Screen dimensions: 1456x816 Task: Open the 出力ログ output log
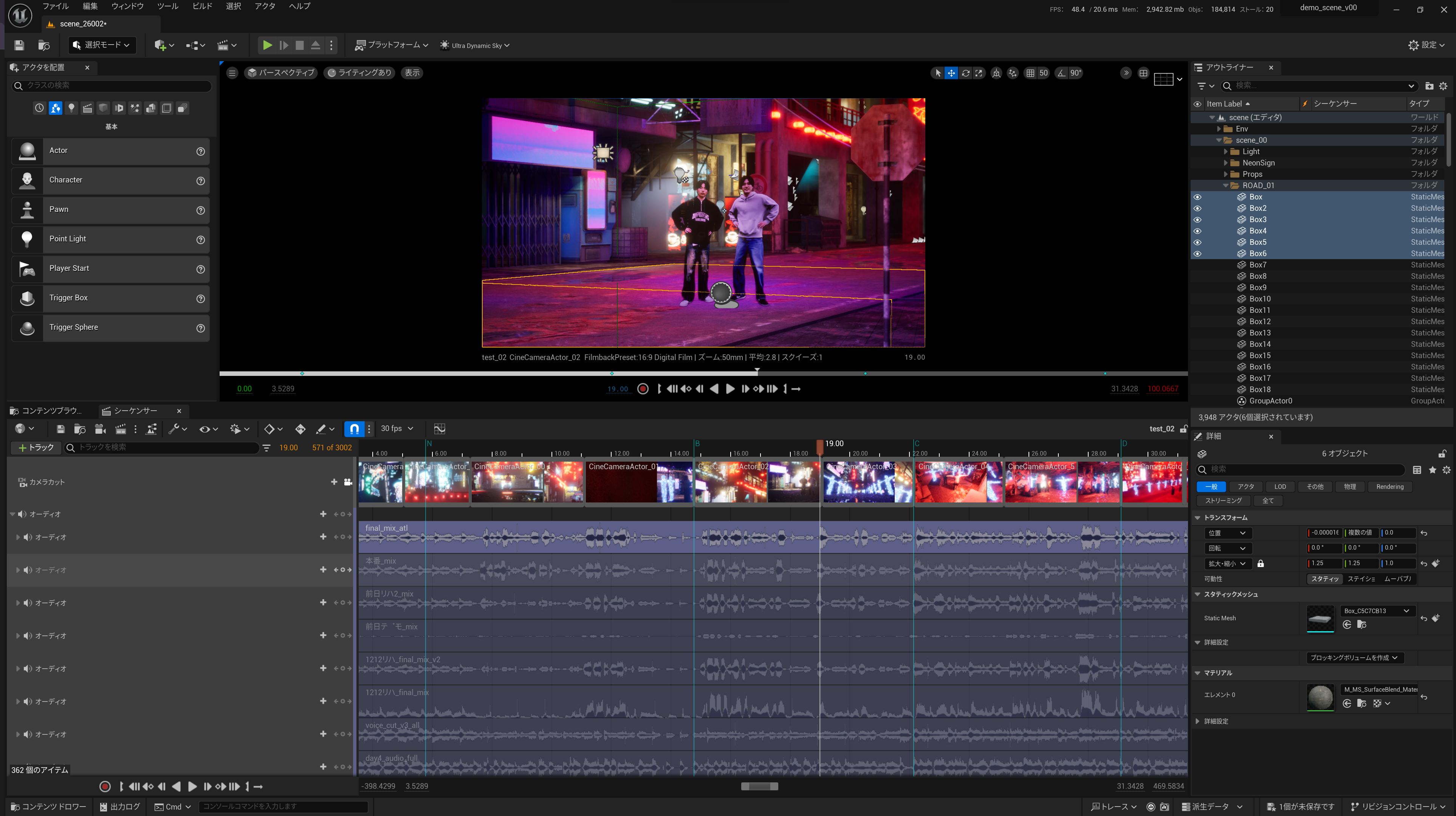coord(121,807)
